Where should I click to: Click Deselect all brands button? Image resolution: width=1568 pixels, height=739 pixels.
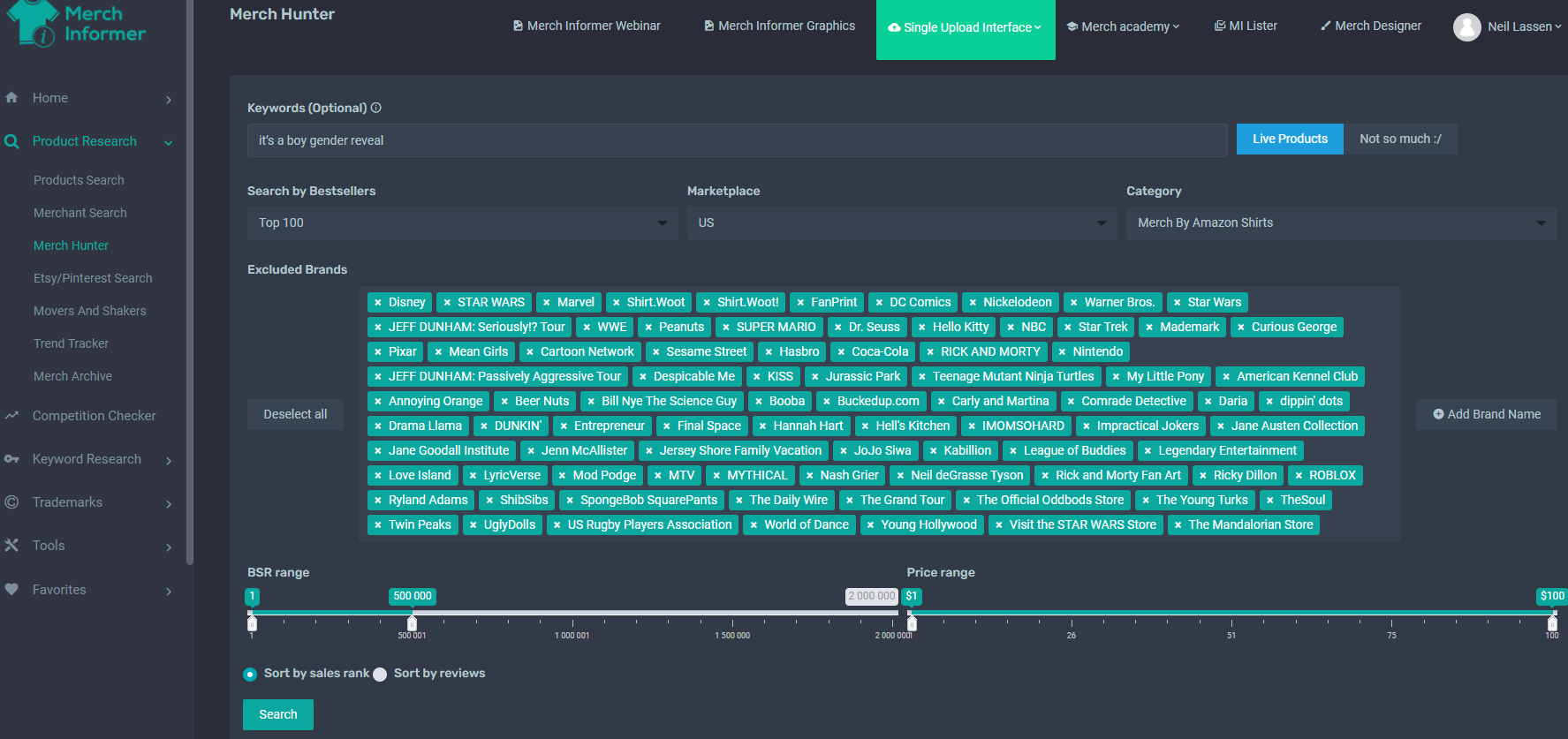coord(295,414)
